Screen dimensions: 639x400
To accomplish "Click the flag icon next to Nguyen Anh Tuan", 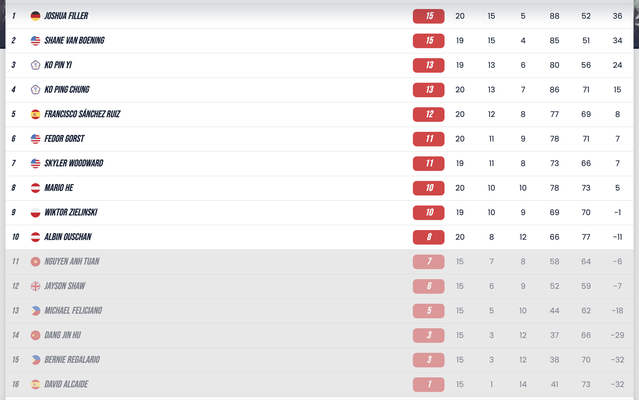I will pos(36,261).
